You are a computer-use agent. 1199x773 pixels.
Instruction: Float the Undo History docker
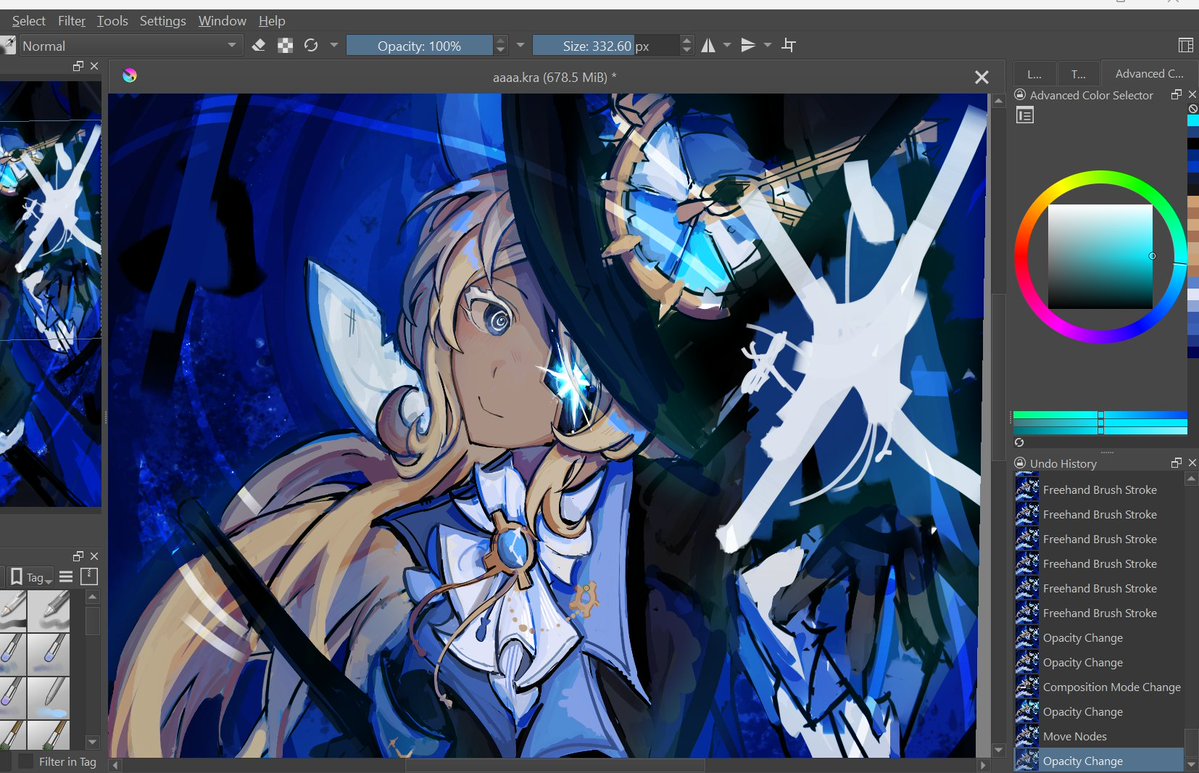(x=1176, y=463)
